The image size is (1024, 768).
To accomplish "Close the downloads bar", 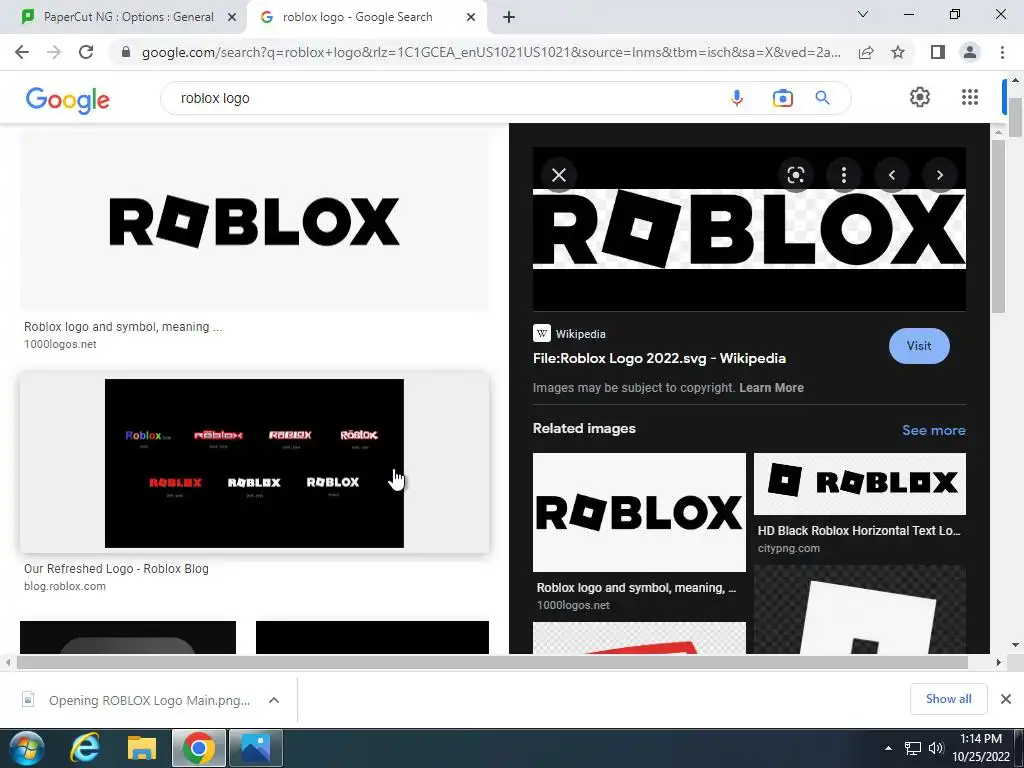I will click(x=1006, y=699).
